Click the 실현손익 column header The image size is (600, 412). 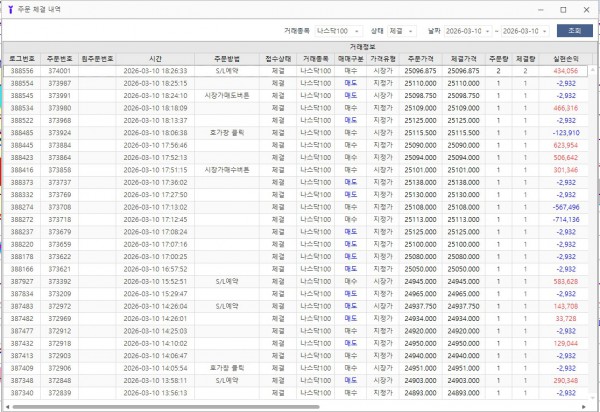point(566,59)
